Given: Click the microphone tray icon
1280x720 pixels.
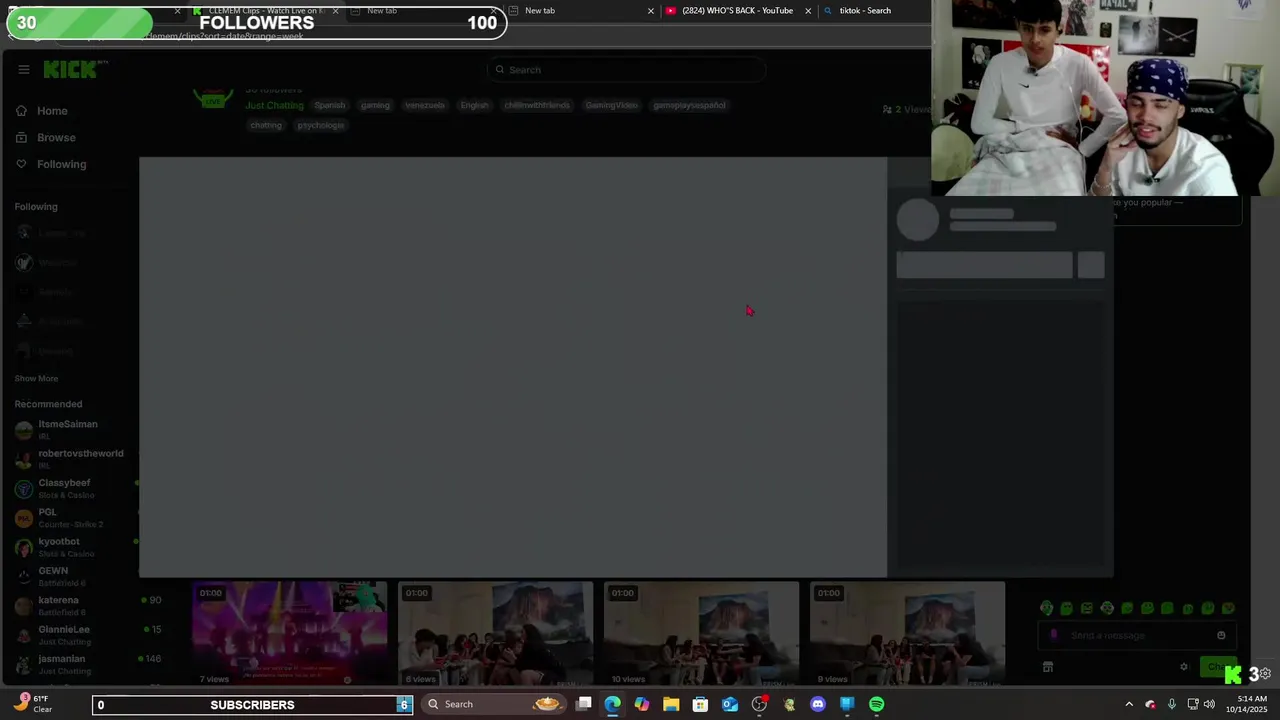Looking at the screenshot, I should [1172, 704].
